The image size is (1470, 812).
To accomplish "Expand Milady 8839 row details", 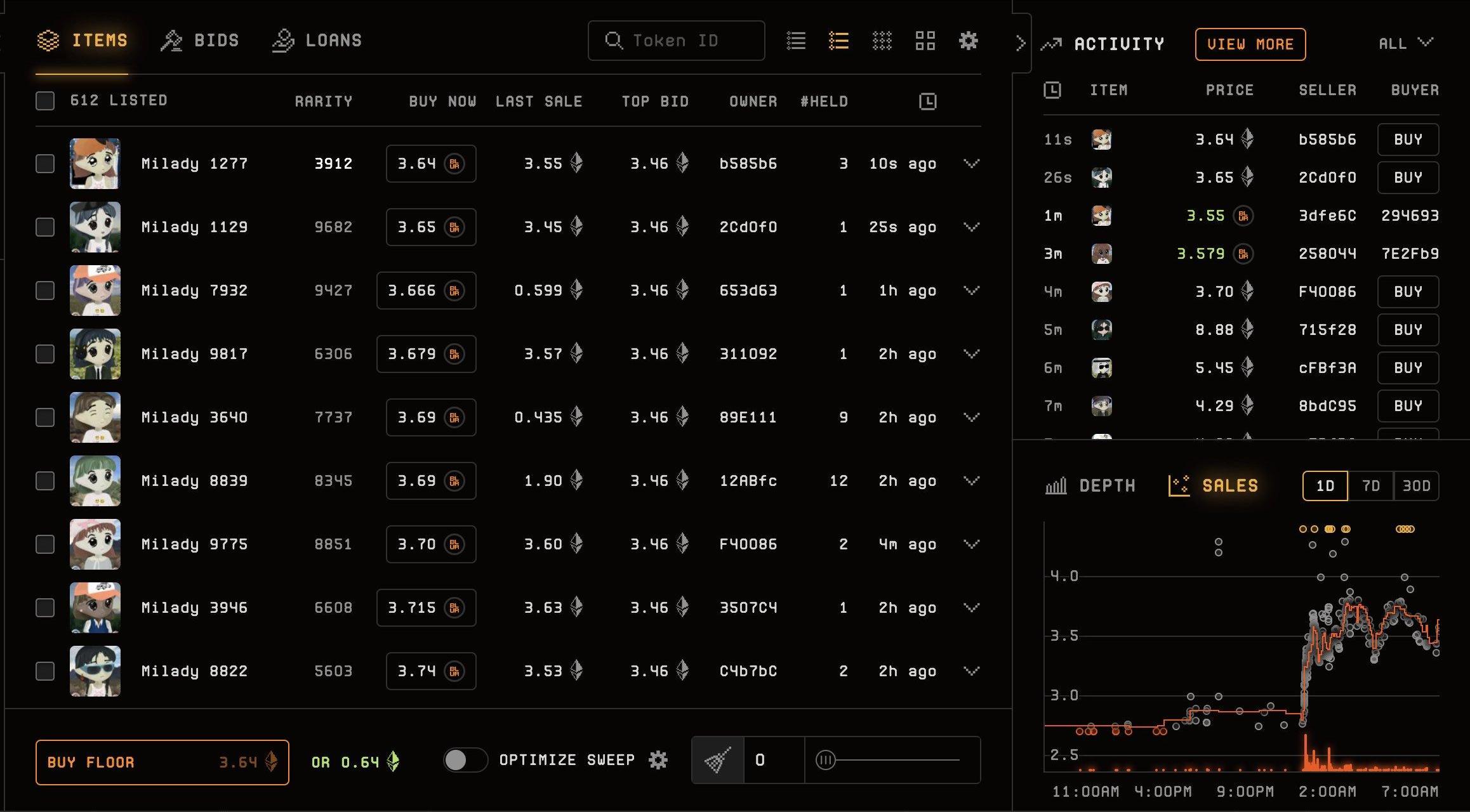I will pos(971,481).
